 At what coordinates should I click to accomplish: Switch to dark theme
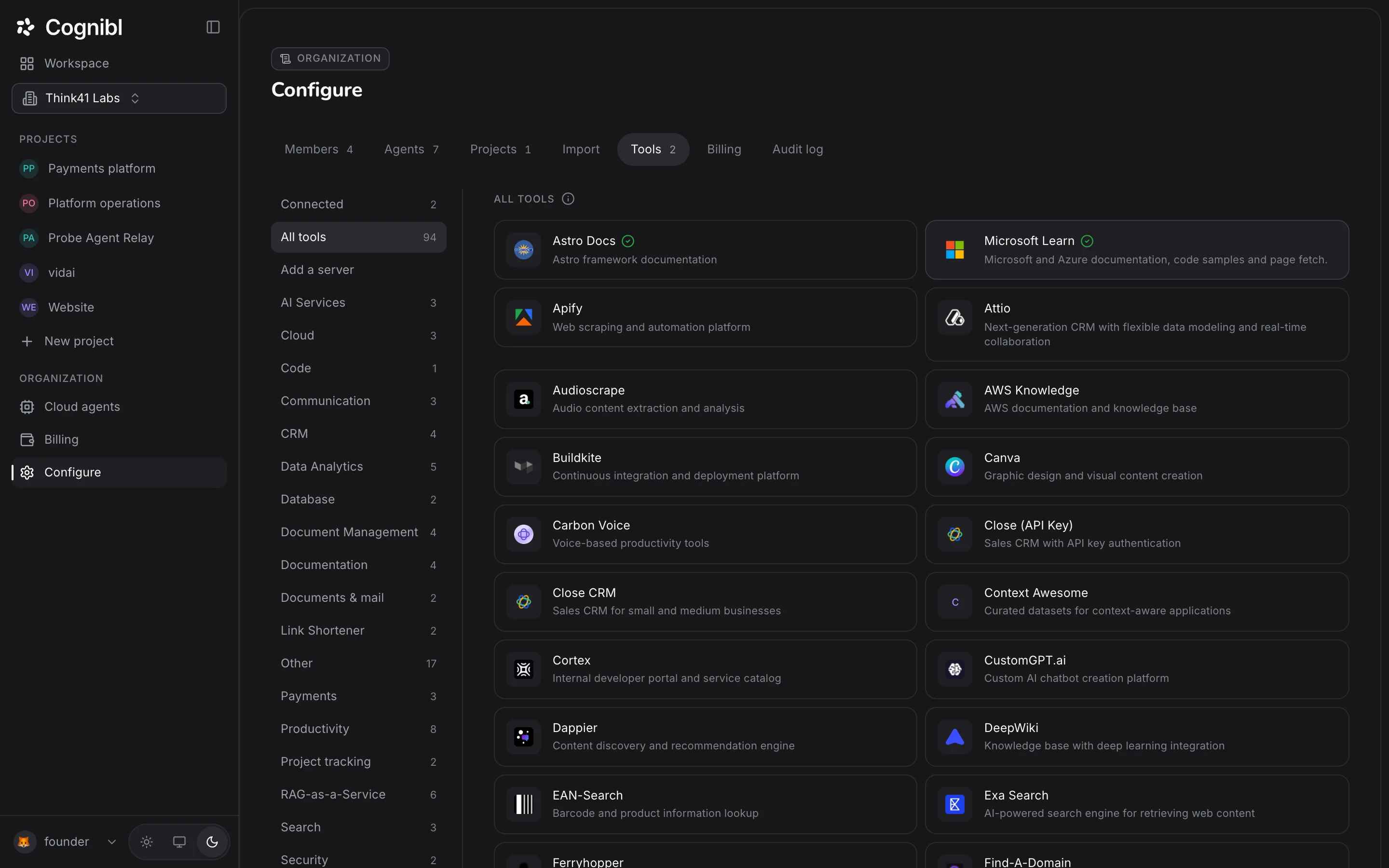pyautogui.click(x=212, y=841)
